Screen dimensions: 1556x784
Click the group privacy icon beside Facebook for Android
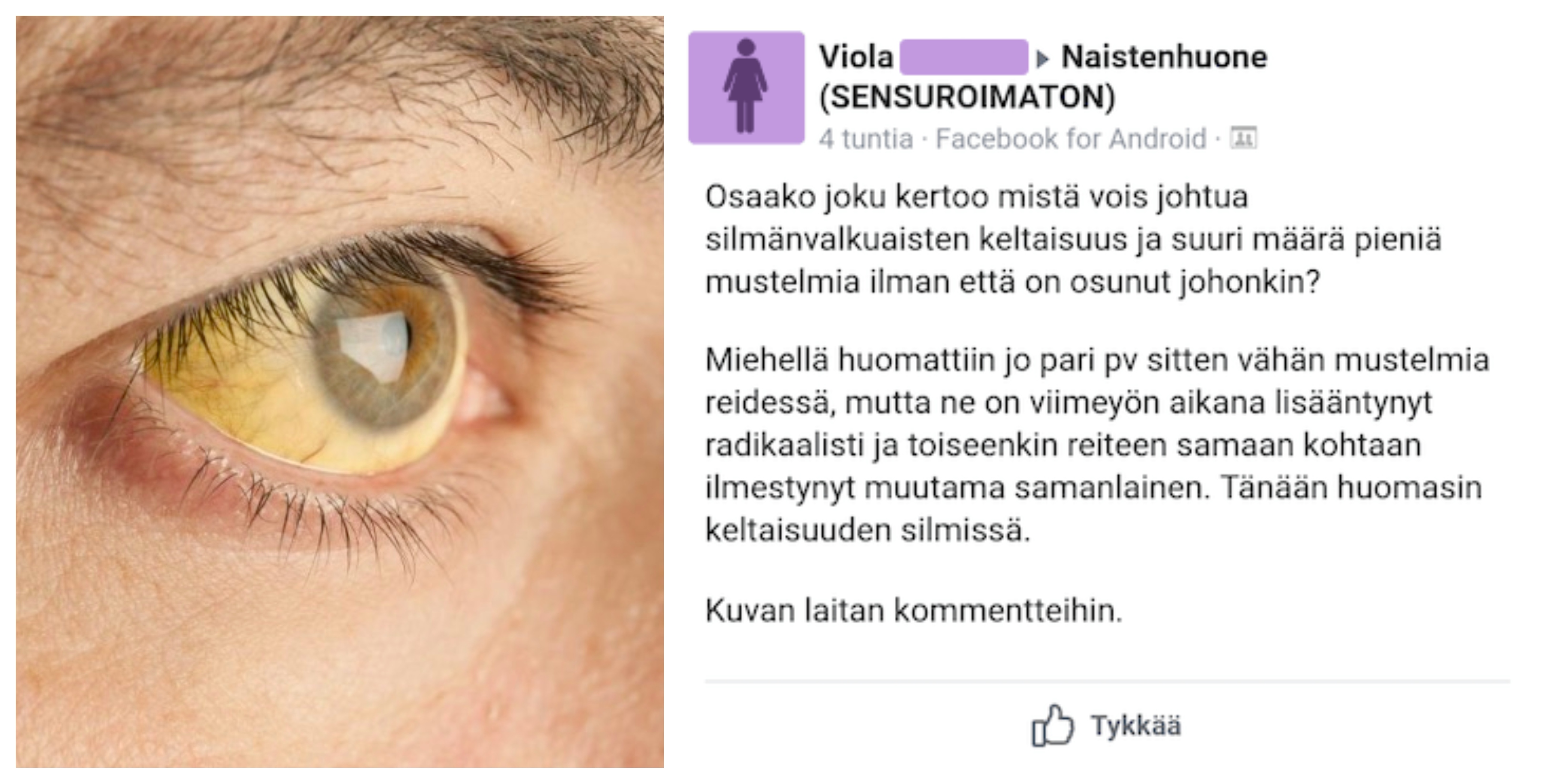1244,138
